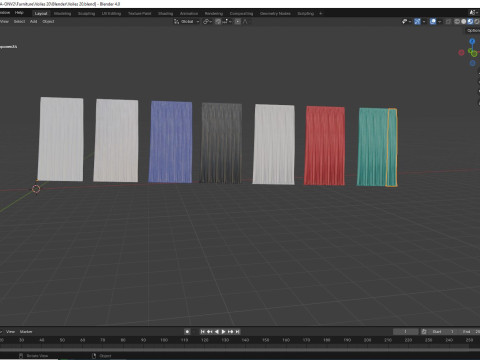Open the pivot point dropdown

[x=208, y=22]
